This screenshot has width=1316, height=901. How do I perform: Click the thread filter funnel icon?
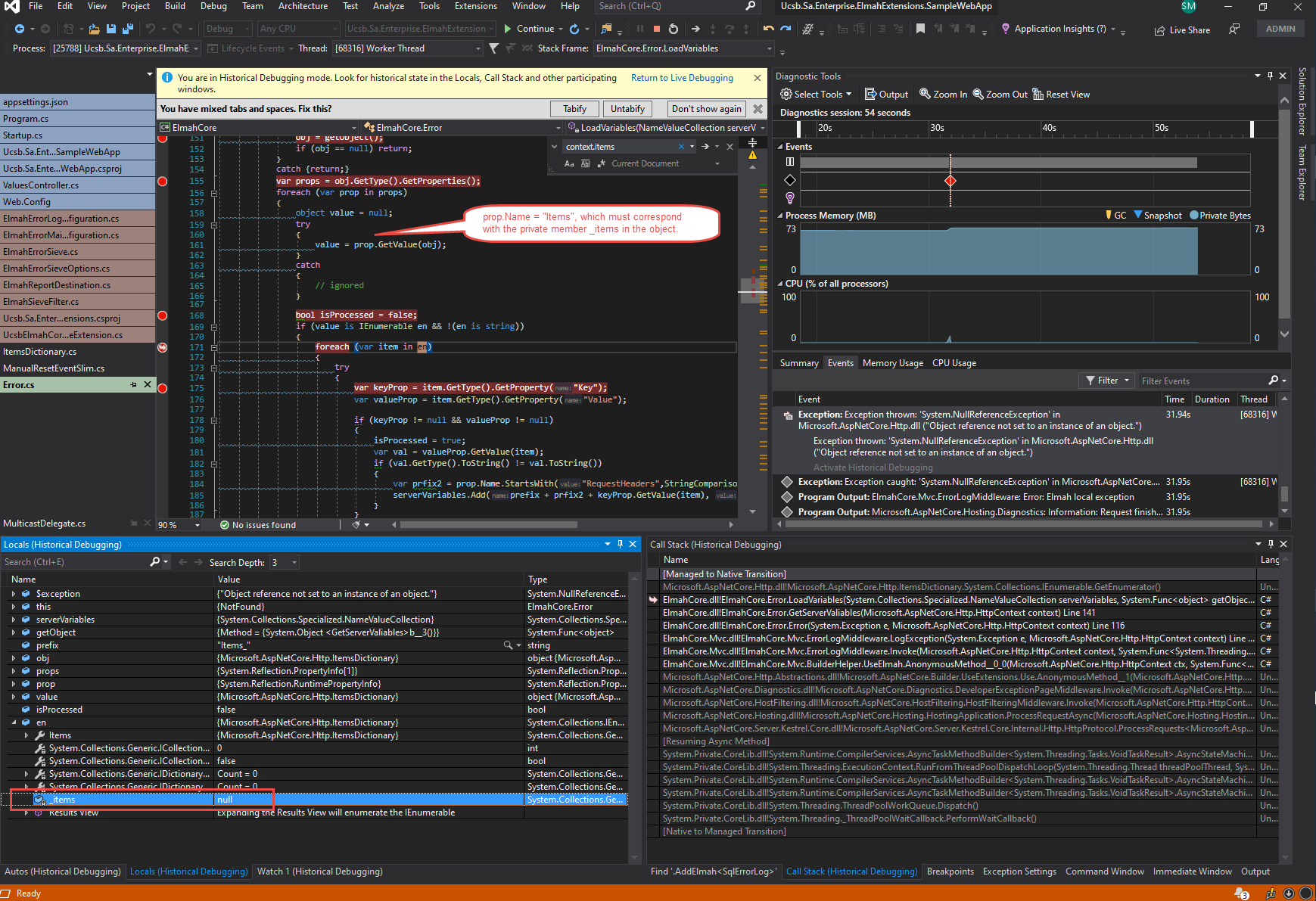point(493,48)
